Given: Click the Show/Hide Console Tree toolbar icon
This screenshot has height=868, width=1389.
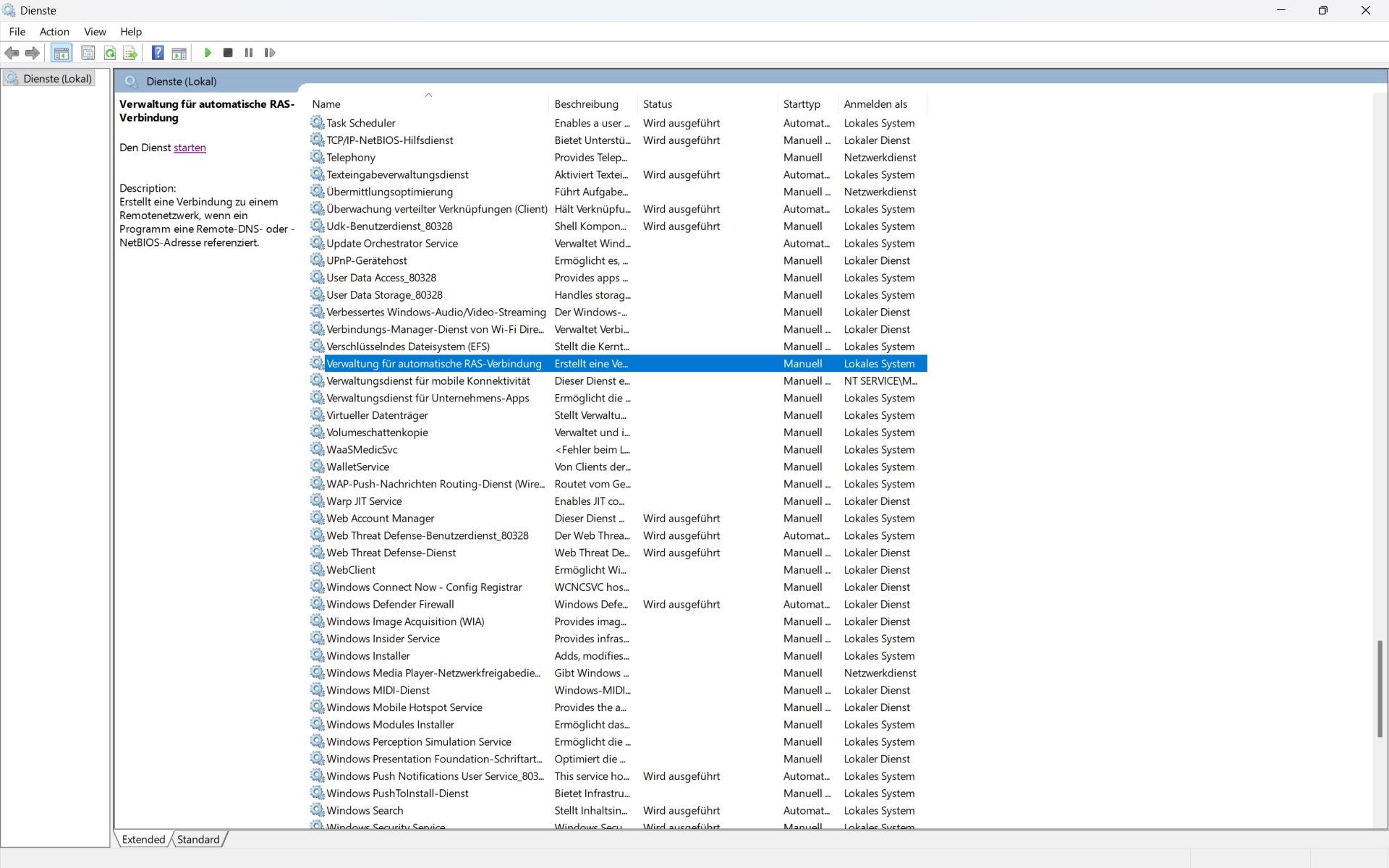Looking at the screenshot, I should click(61, 53).
